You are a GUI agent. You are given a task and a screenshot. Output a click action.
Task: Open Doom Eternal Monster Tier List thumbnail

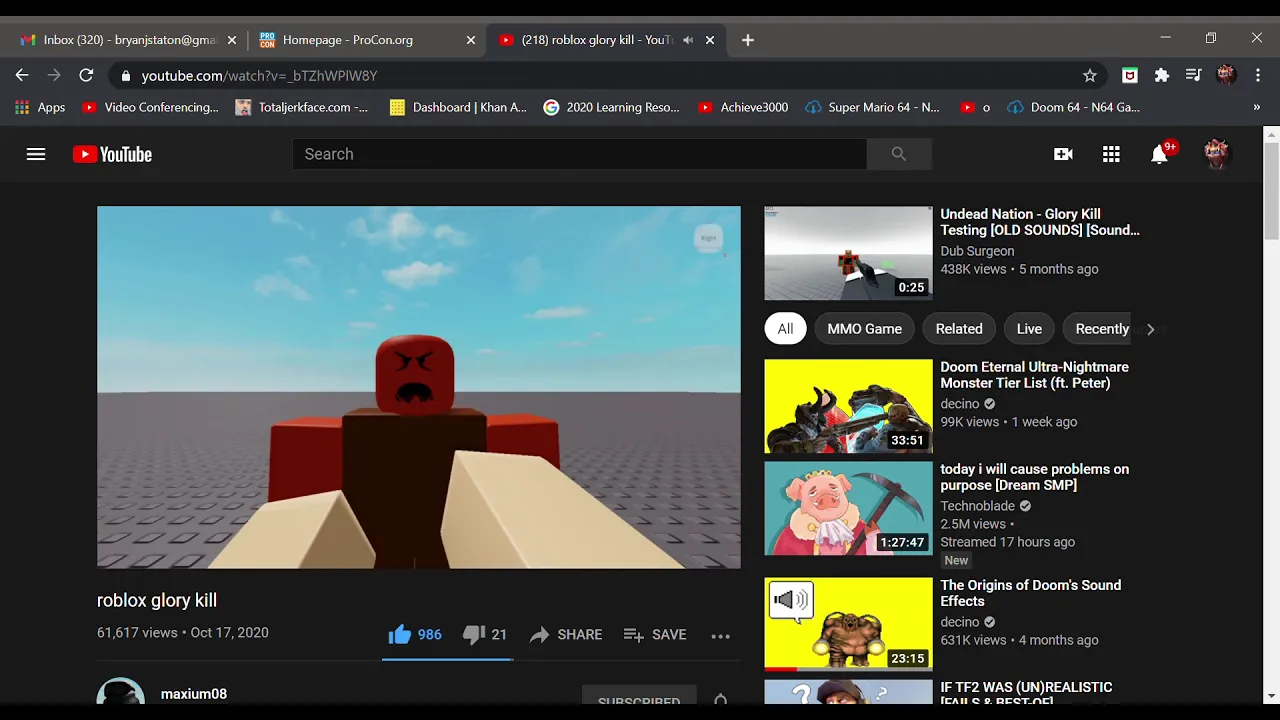click(x=848, y=406)
